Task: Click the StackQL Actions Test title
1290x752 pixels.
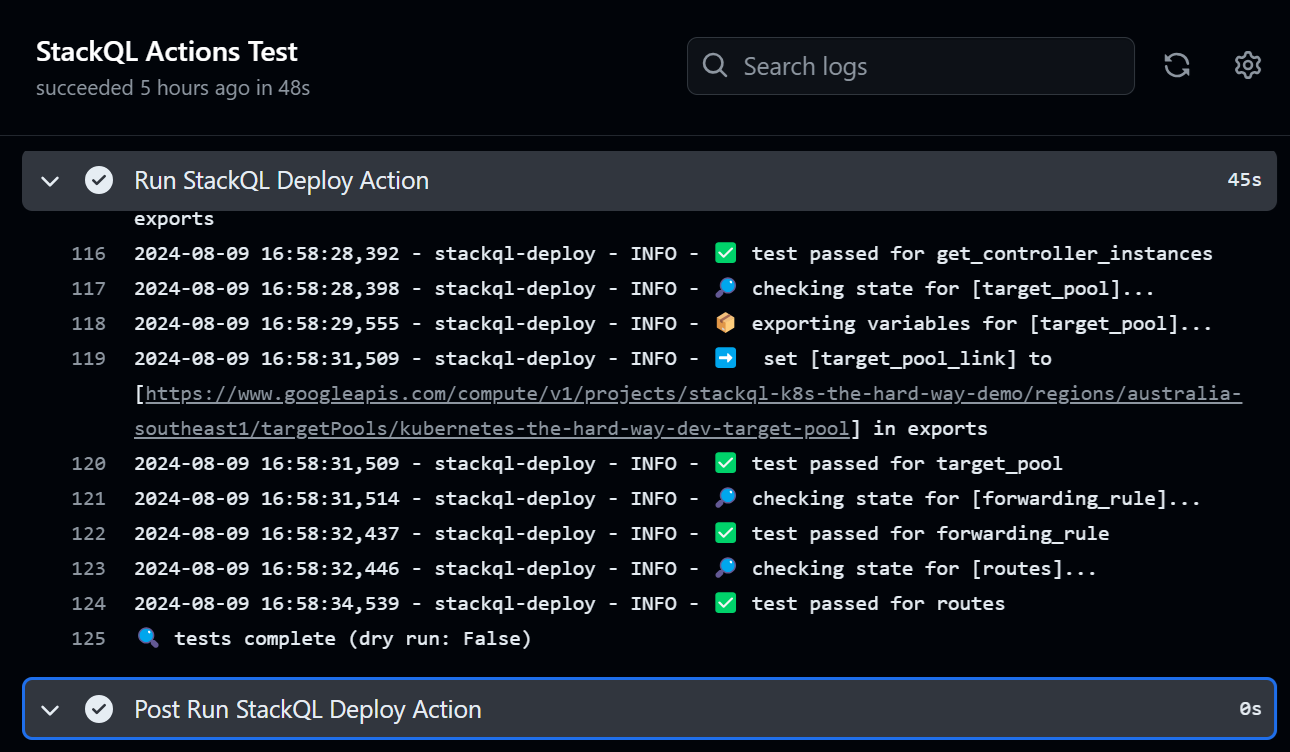Action: click(x=166, y=51)
